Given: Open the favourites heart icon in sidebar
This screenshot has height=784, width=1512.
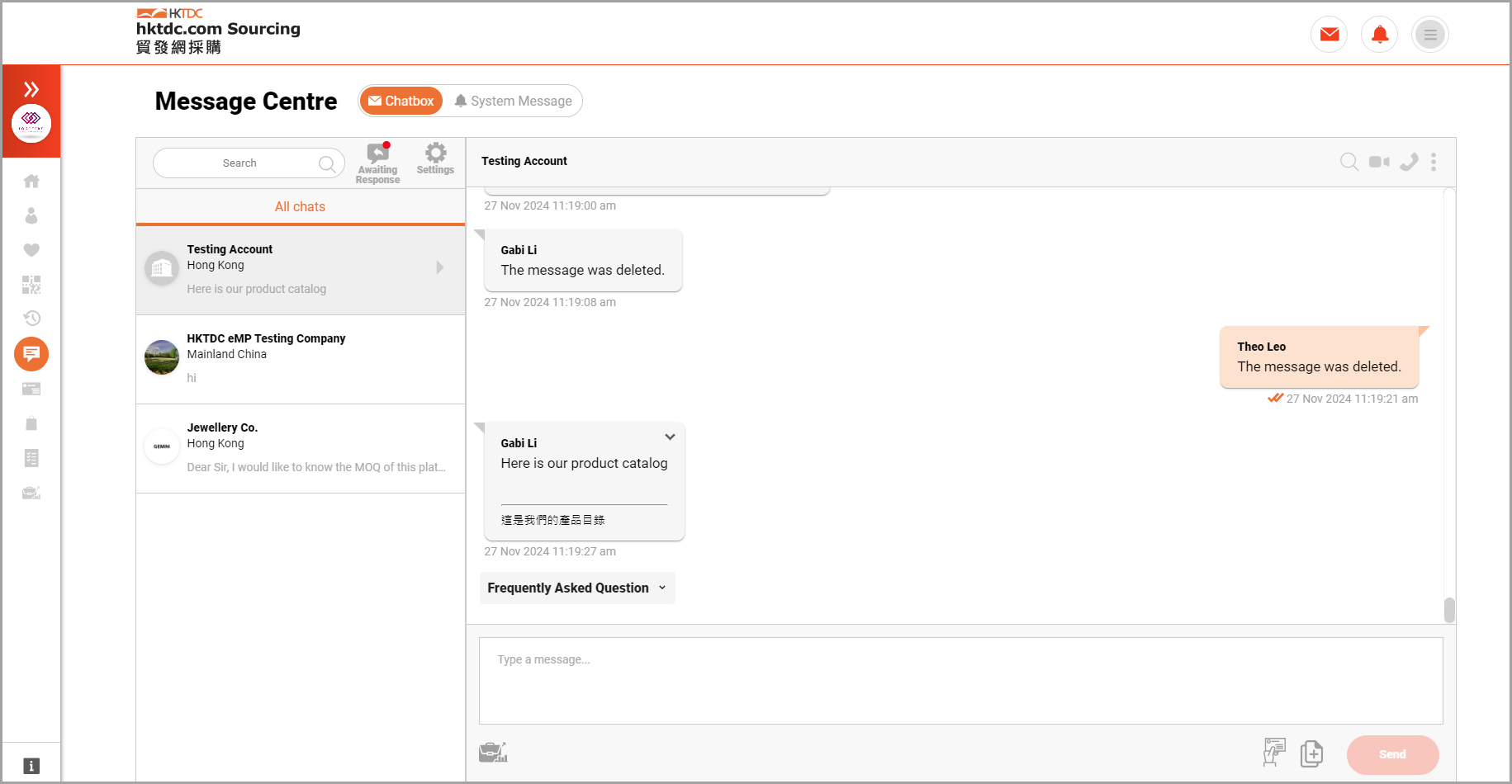Looking at the screenshot, I should 31,250.
